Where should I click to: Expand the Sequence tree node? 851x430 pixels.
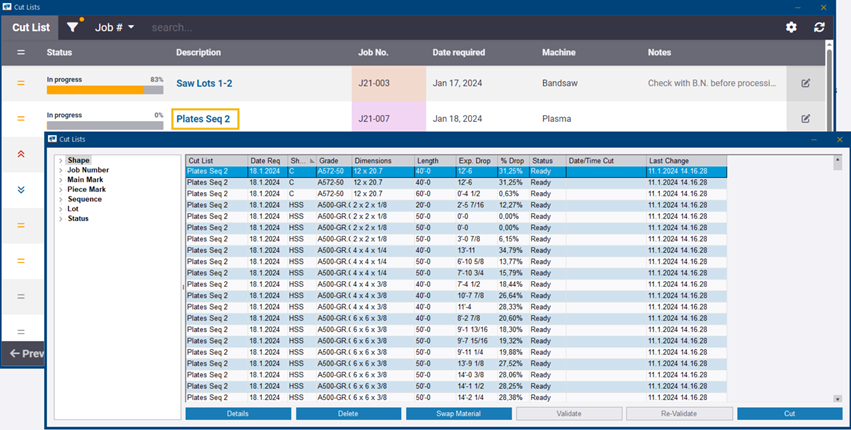(x=61, y=199)
